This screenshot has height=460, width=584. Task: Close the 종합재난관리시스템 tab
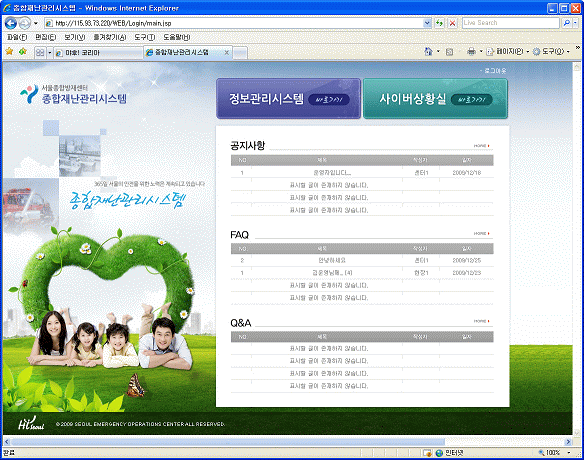[226, 53]
